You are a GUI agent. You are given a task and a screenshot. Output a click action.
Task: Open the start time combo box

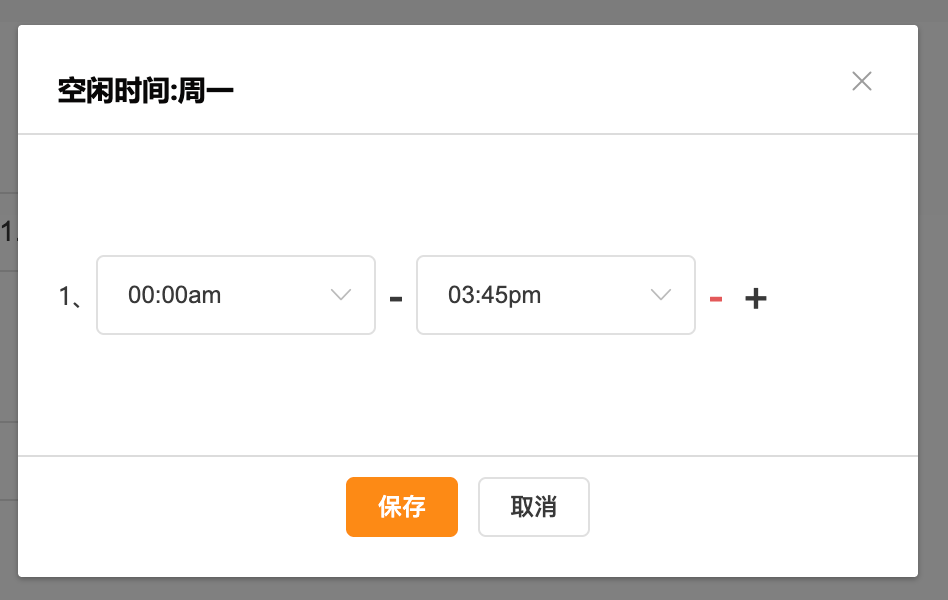[x=236, y=295]
